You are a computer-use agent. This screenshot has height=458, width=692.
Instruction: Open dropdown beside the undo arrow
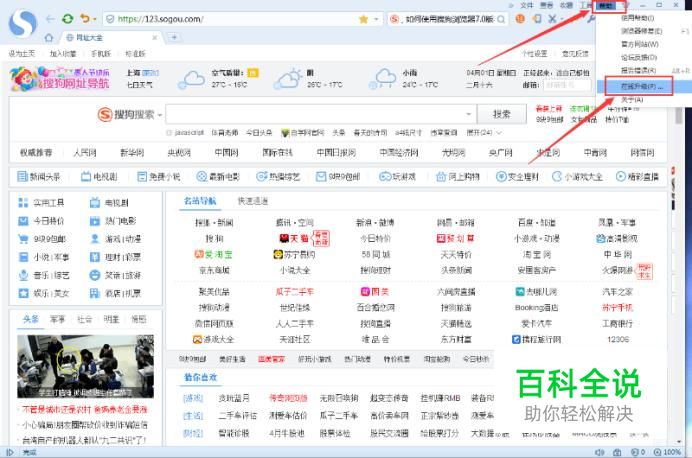94,19
